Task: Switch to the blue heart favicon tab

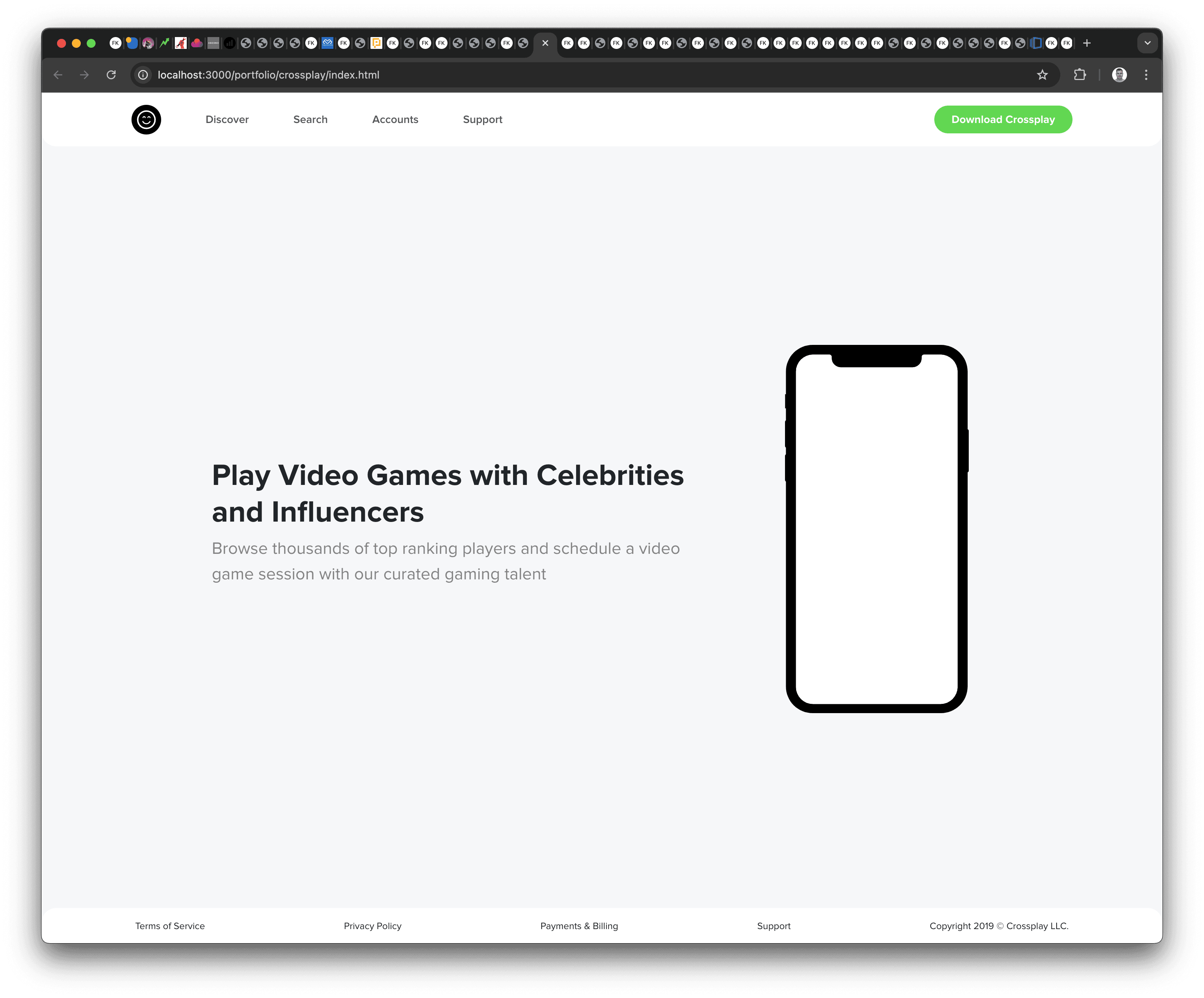Action: point(327,43)
